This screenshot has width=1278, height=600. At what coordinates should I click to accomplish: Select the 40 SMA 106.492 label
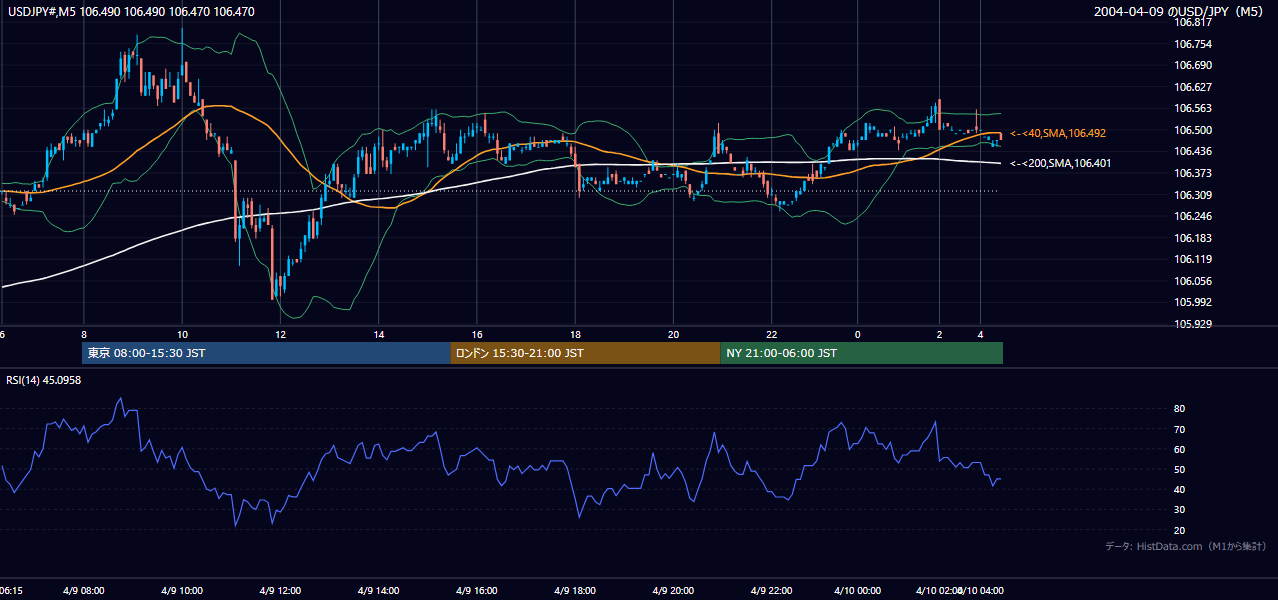coord(1058,133)
